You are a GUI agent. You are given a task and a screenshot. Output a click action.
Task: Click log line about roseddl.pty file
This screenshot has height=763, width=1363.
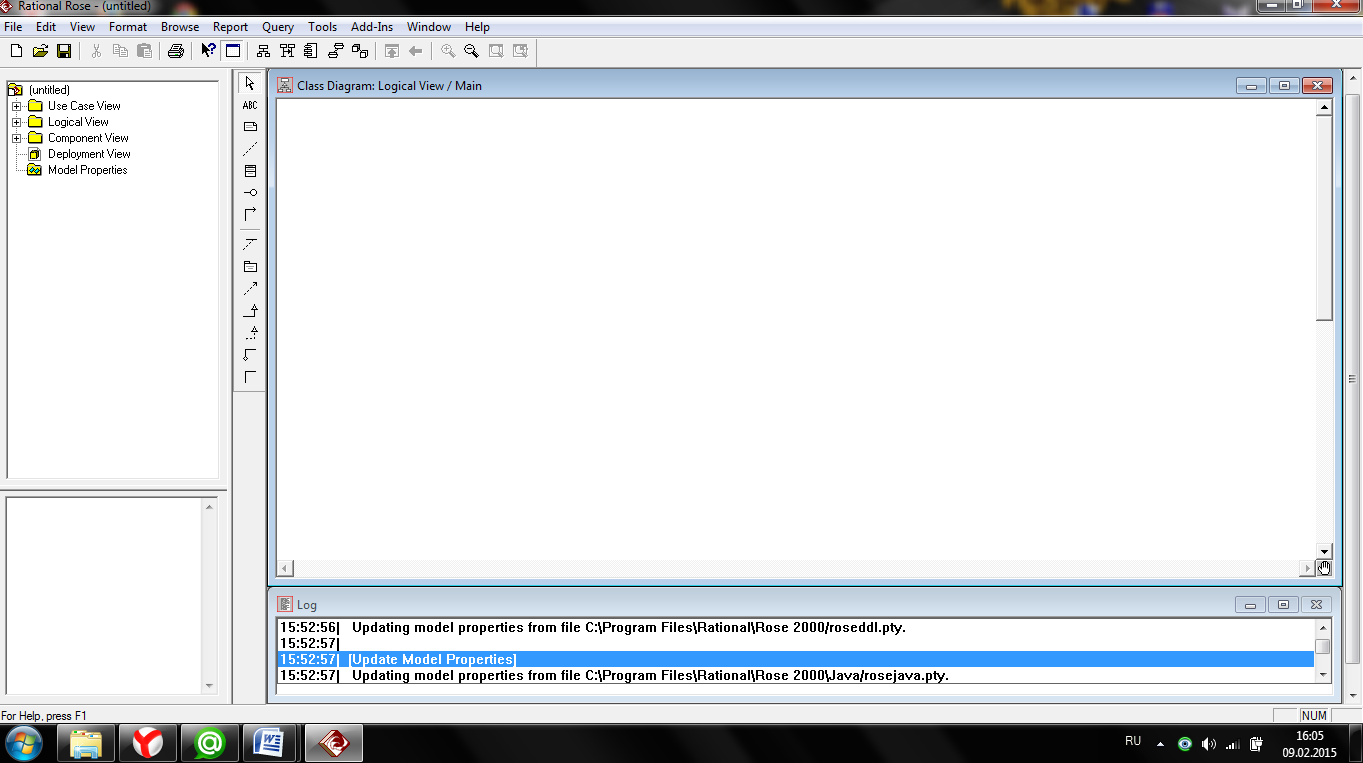795,628
